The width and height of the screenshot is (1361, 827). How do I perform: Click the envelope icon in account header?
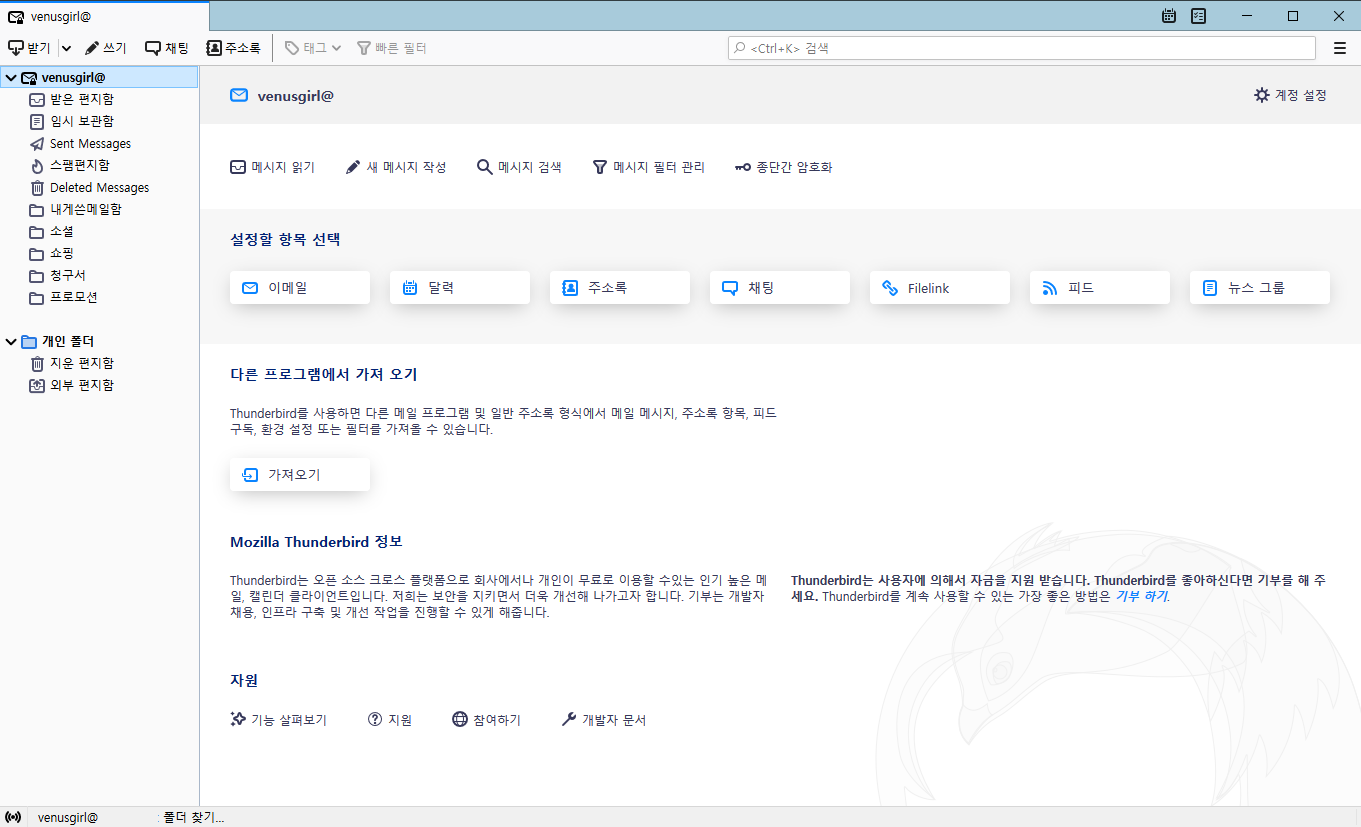[239, 95]
